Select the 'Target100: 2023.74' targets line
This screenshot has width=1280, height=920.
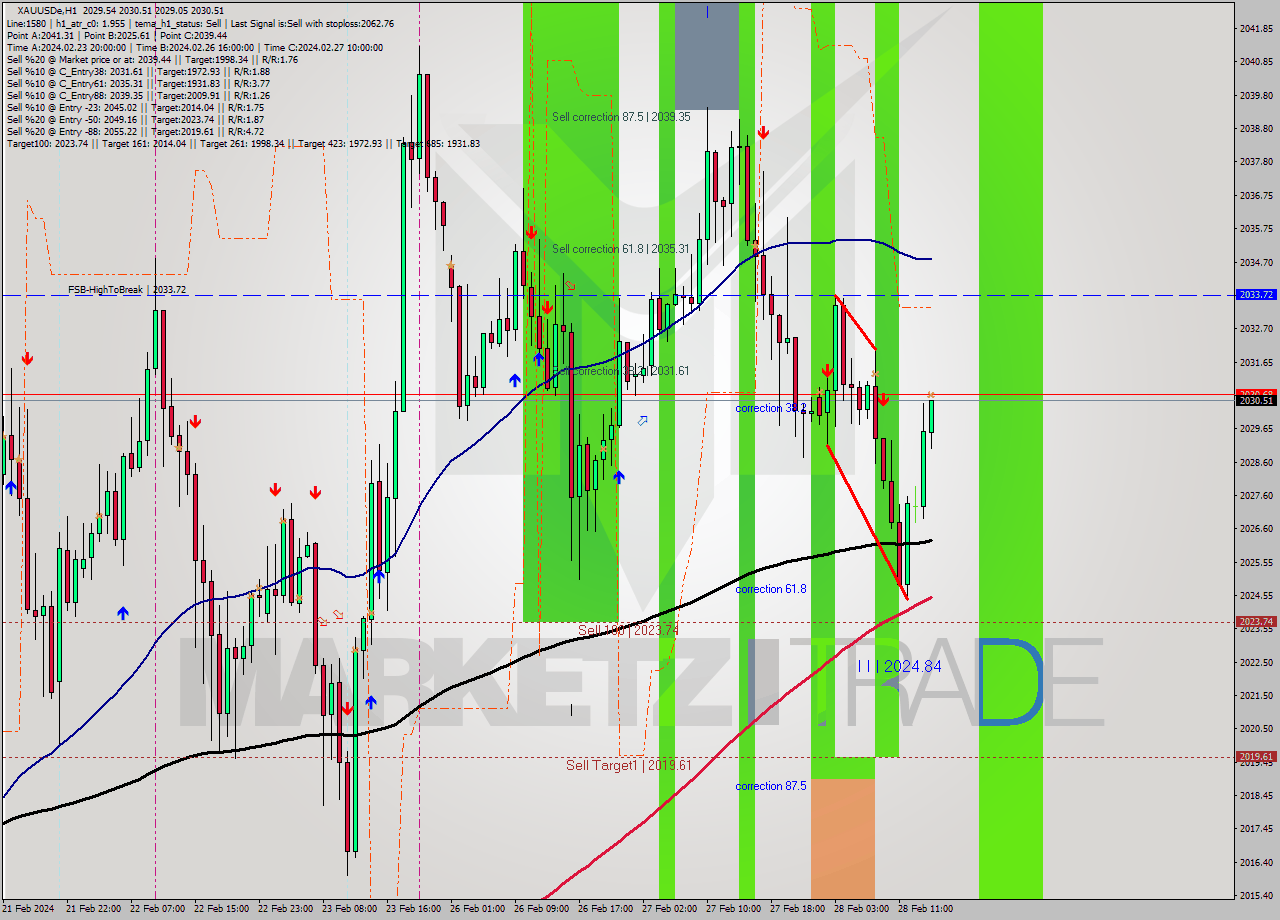tap(243, 143)
